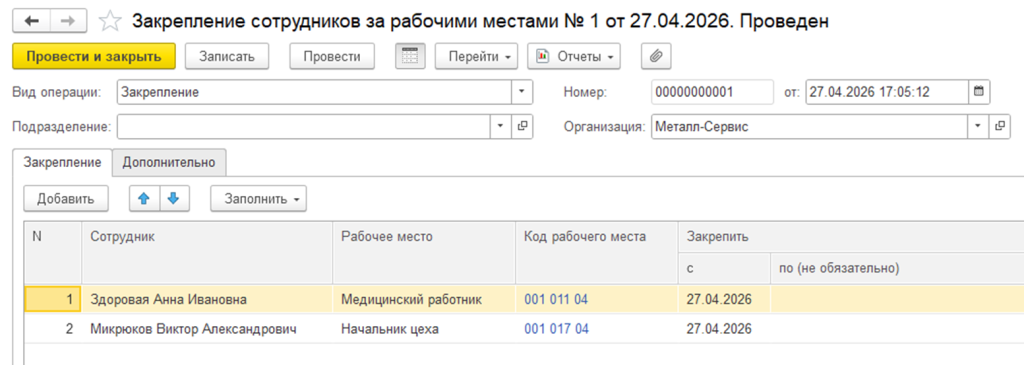Click the Организация field Металл-Сервис
This screenshot has width=1024, height=365.
(809, 127)
